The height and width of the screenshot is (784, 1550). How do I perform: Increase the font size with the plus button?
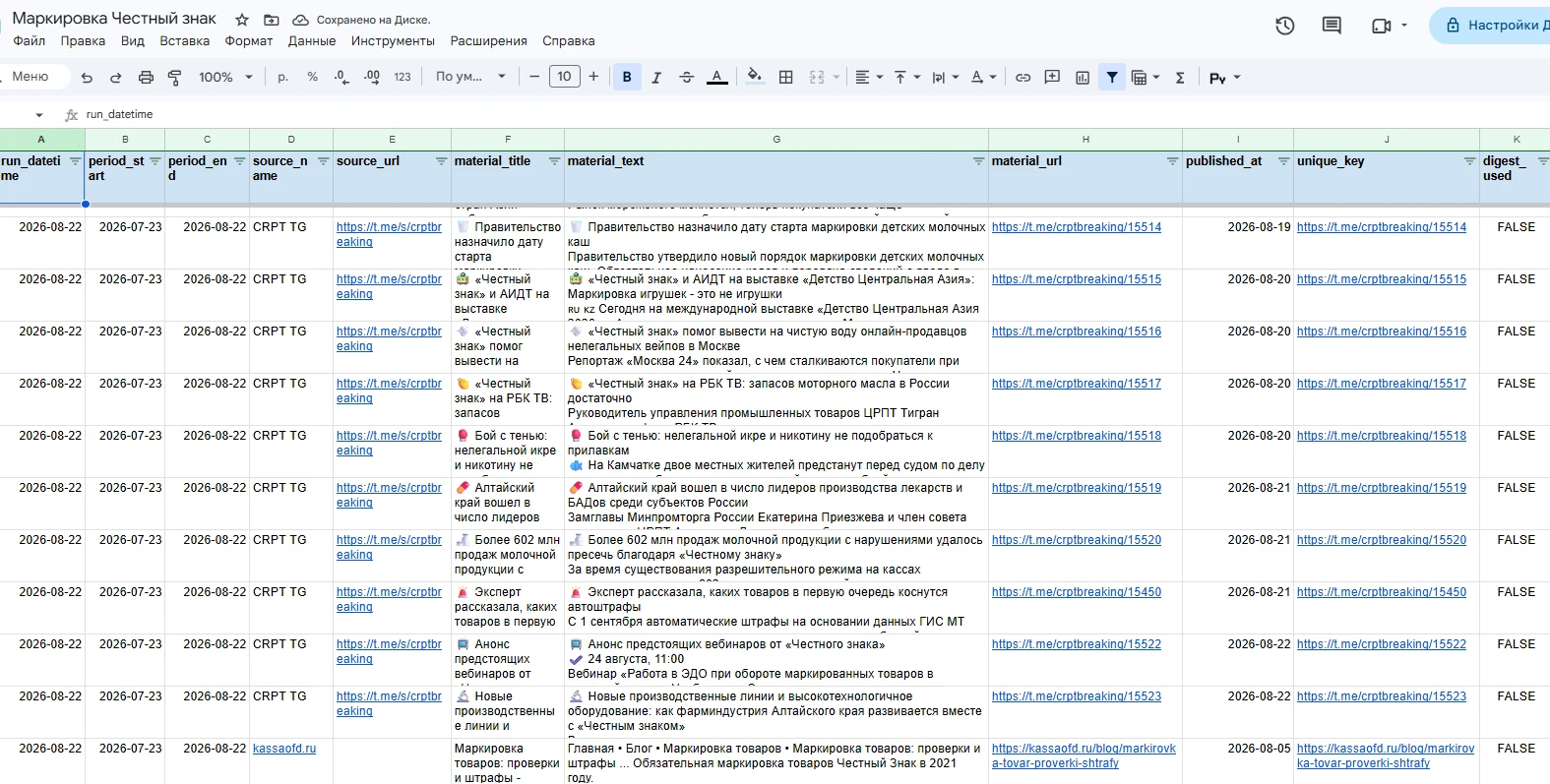593,77
